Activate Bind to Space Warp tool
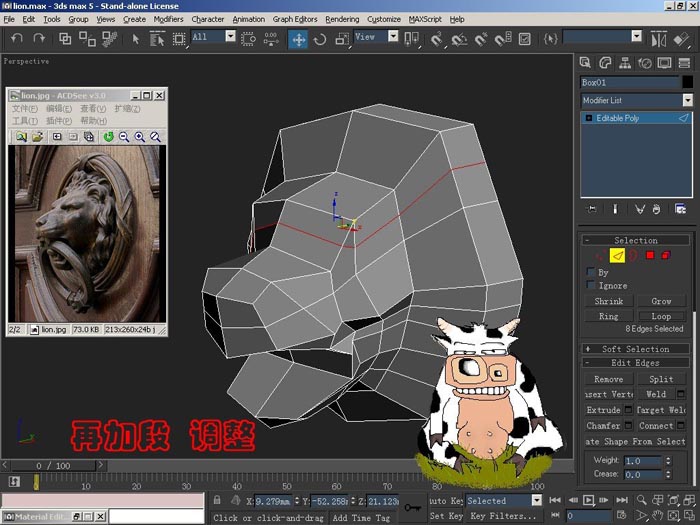 (109, 39)
